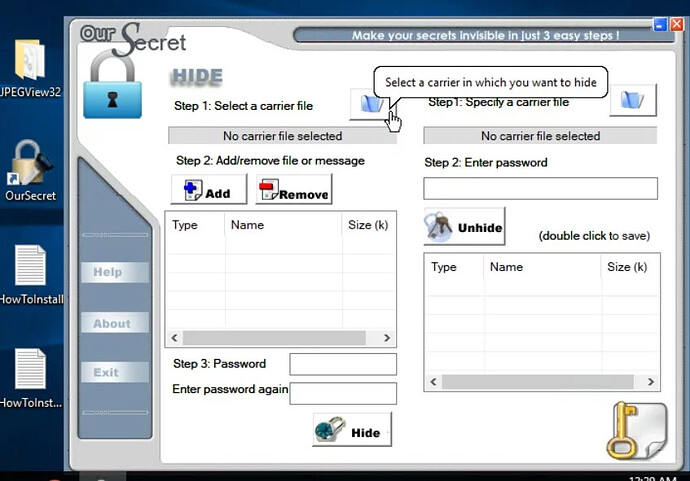Focus the Enter password again field
690x481 pixels.
coord(343,393)
